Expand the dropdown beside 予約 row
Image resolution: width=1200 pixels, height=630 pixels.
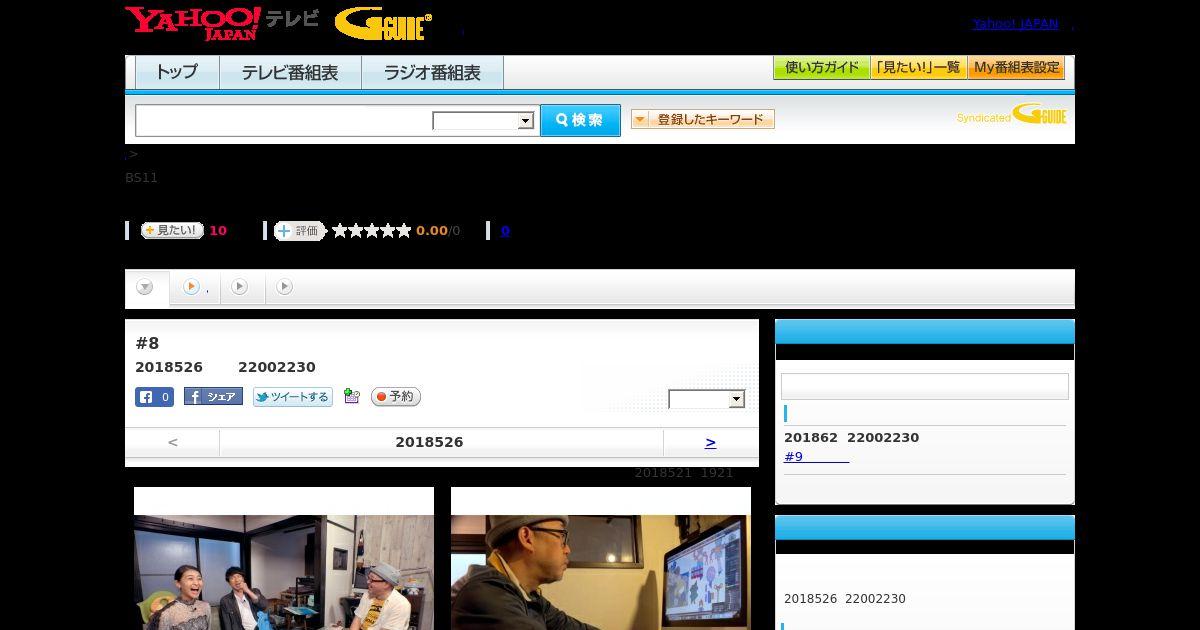coord(707,399)
